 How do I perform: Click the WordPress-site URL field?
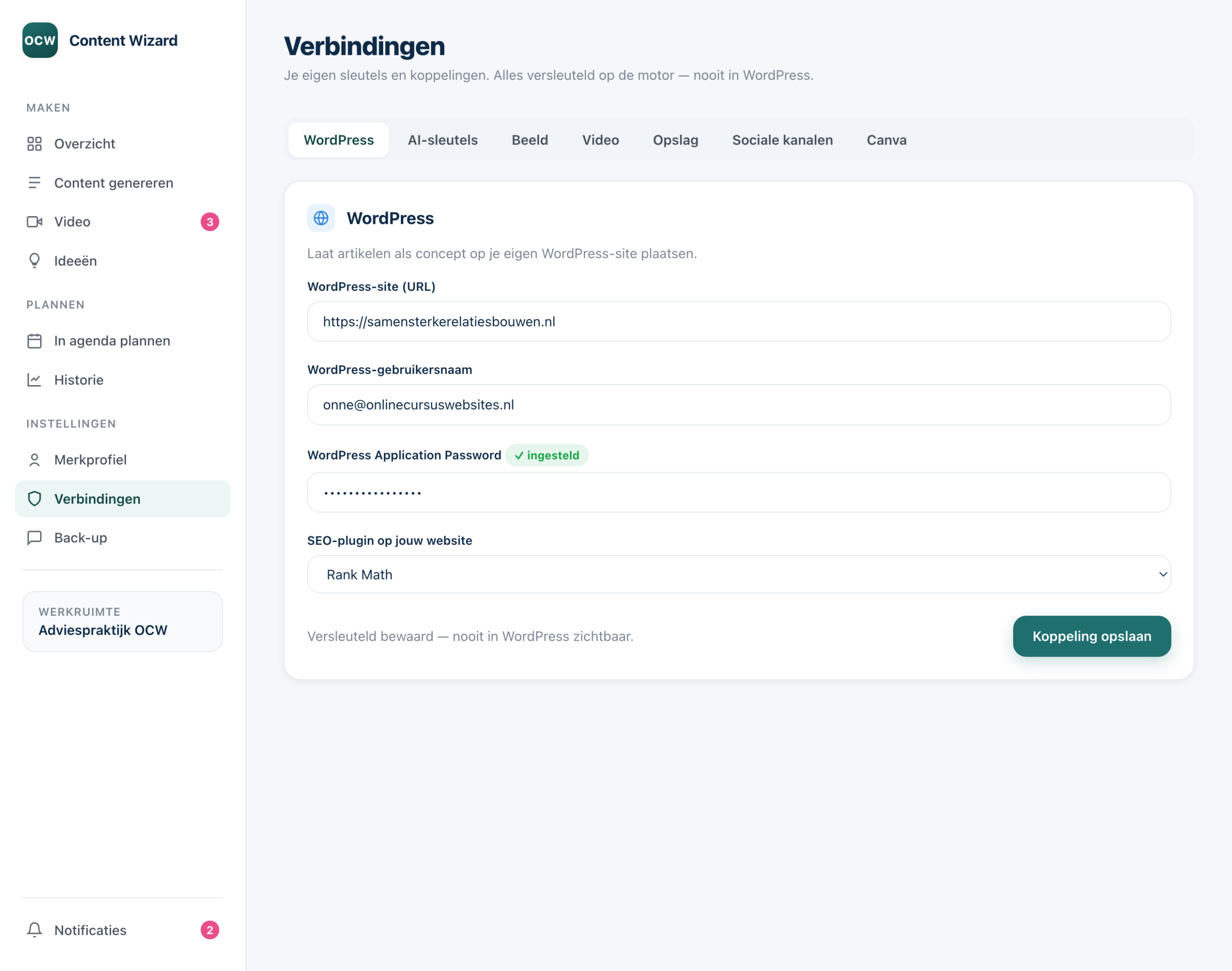point(739,321)
